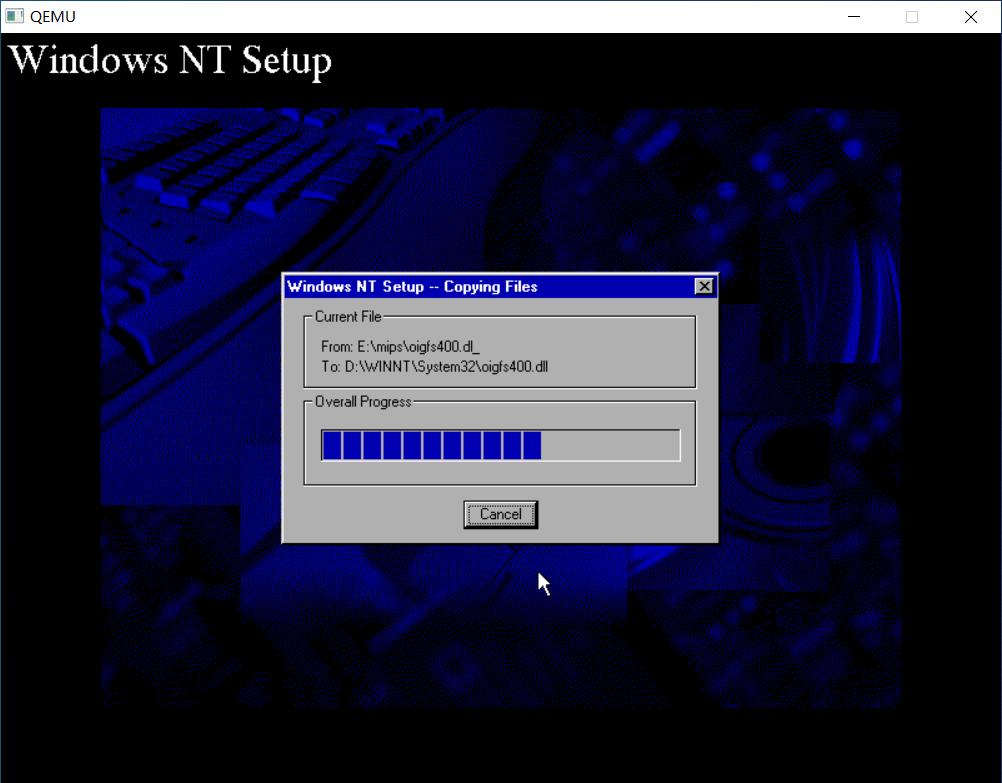Viewport: 1002px width, 783px height.
Task: Click the From: E:\mips\oigfs400.dl_ text line
Action: coord(399,348)
